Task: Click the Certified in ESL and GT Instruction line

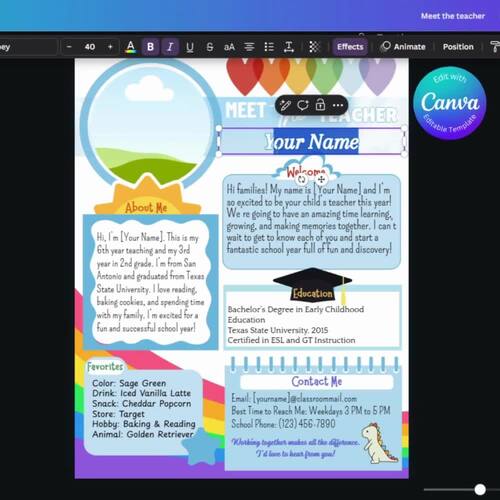Action: (291, 340)
